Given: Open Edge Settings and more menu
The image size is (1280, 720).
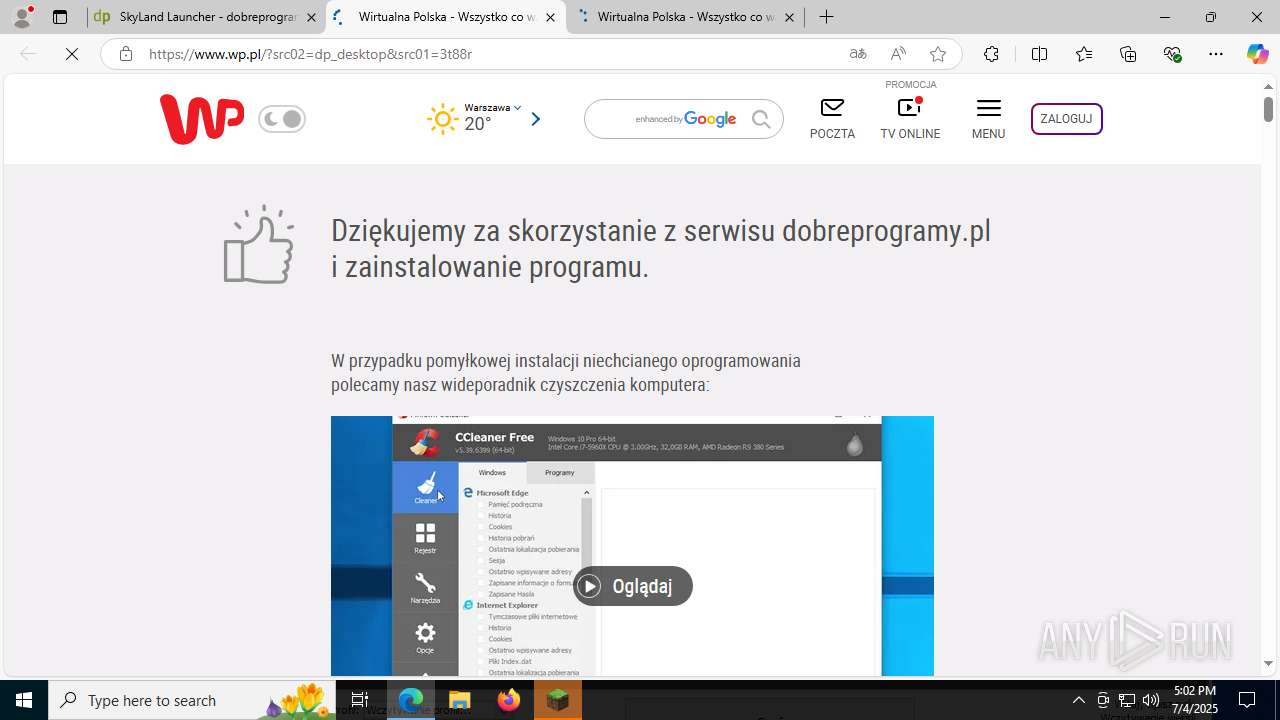Looking at the screenshot, I should click(x=1216, y=54).
